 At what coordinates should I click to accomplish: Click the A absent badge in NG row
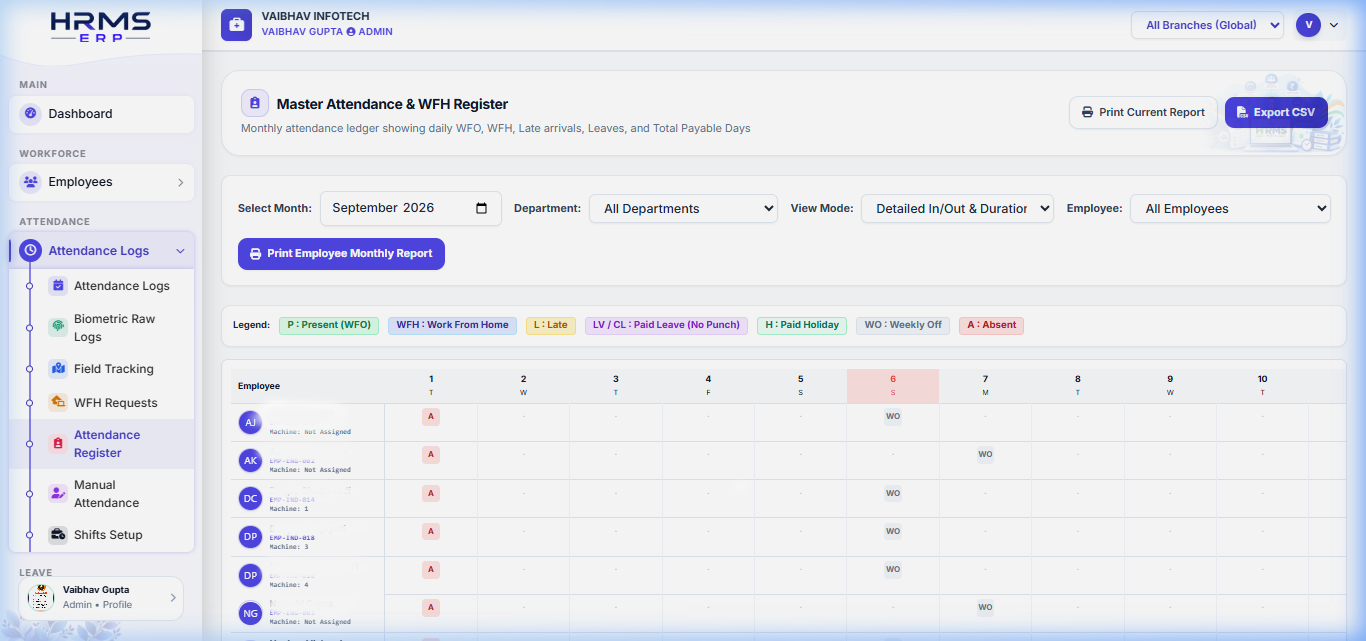(431, 607)
